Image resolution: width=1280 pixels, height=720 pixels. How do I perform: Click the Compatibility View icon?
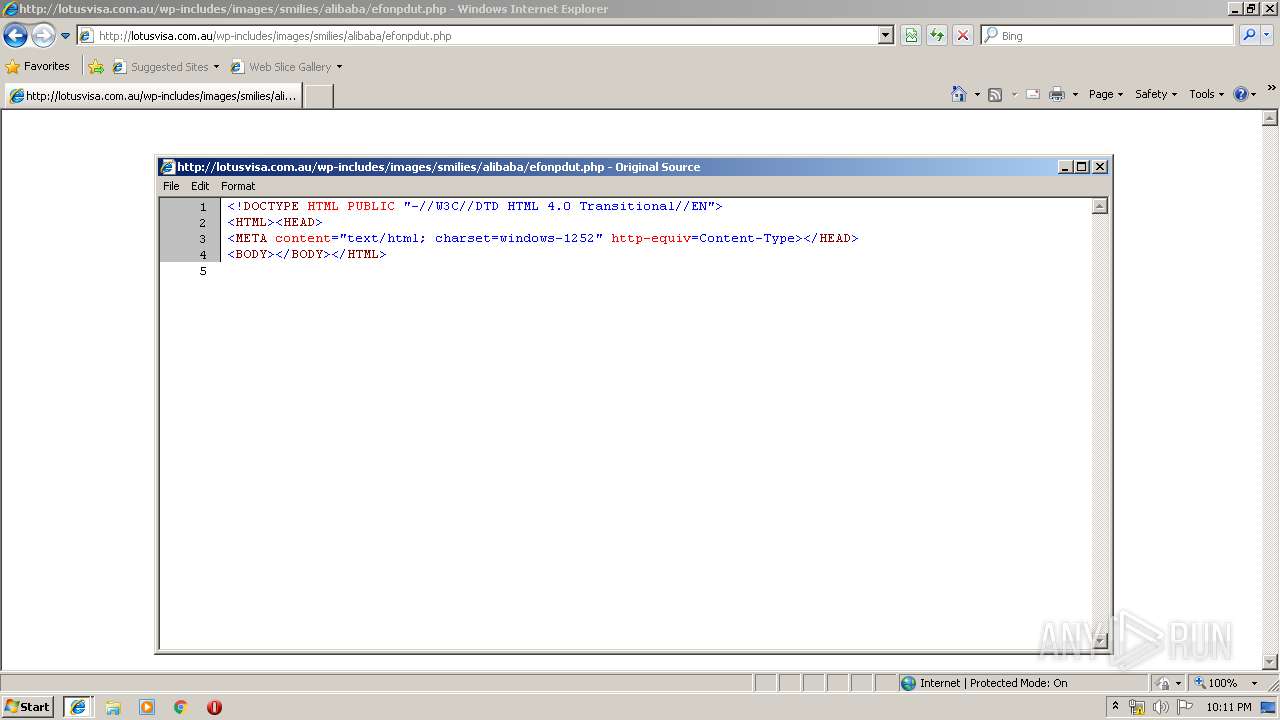pos(911,36)
